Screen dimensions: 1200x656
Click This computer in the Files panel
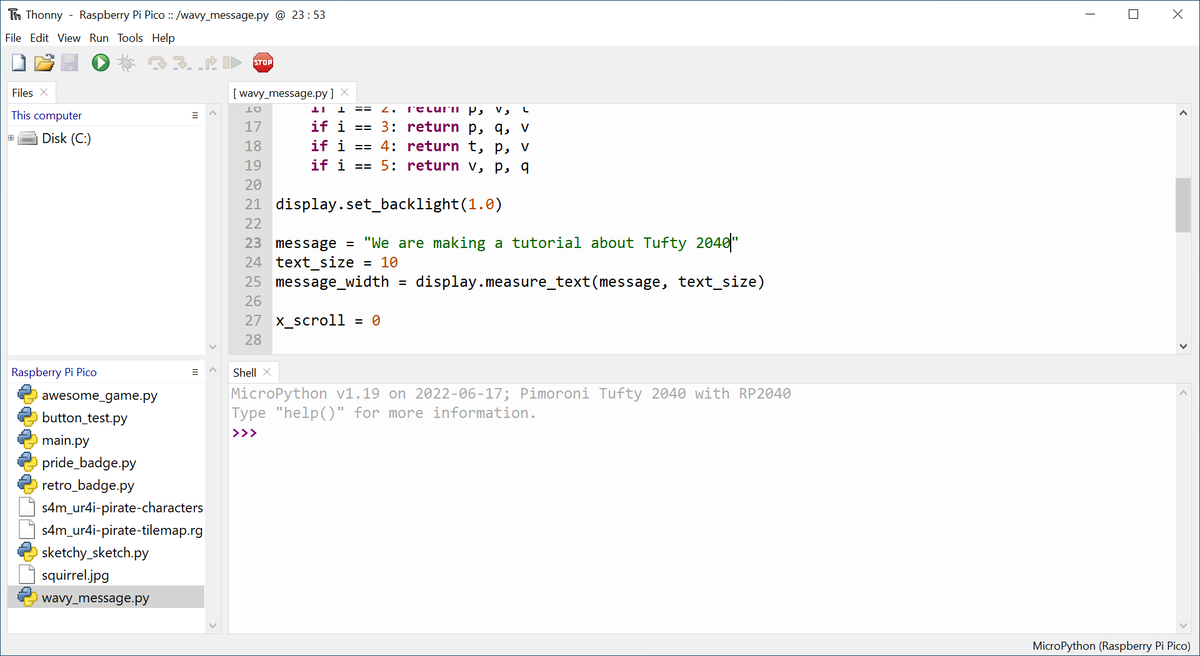[48, 114]
